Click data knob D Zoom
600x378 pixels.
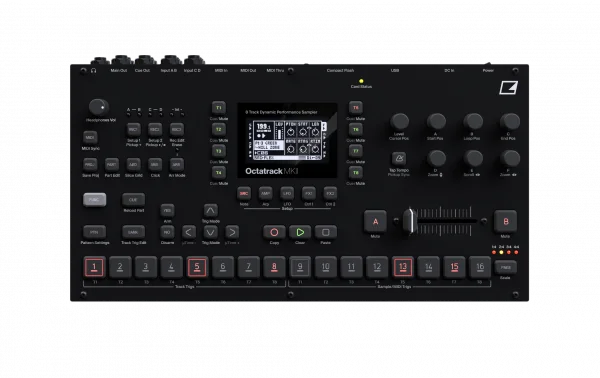pyautogui.click(x=436, y=158)
